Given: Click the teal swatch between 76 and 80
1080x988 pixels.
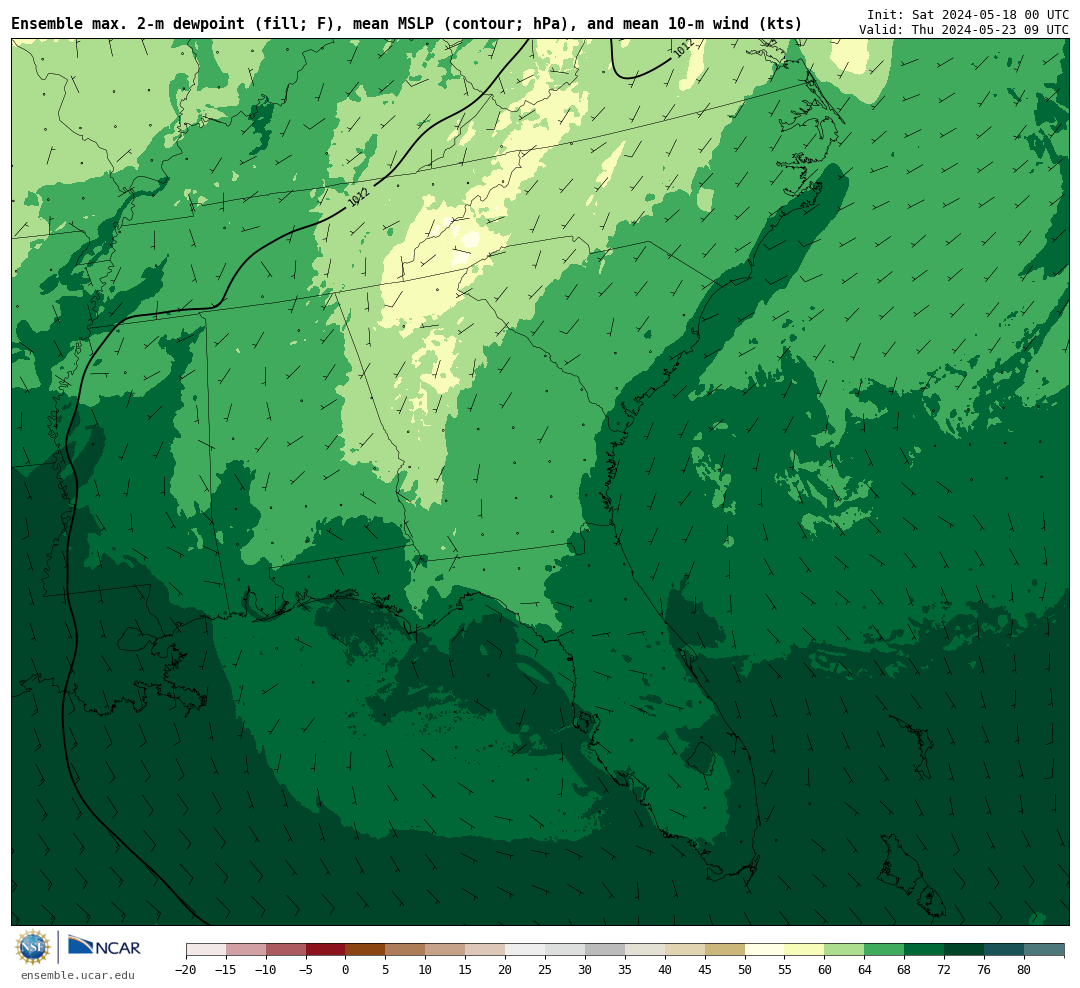Looking at the screenshot, I should (1005, 950).
